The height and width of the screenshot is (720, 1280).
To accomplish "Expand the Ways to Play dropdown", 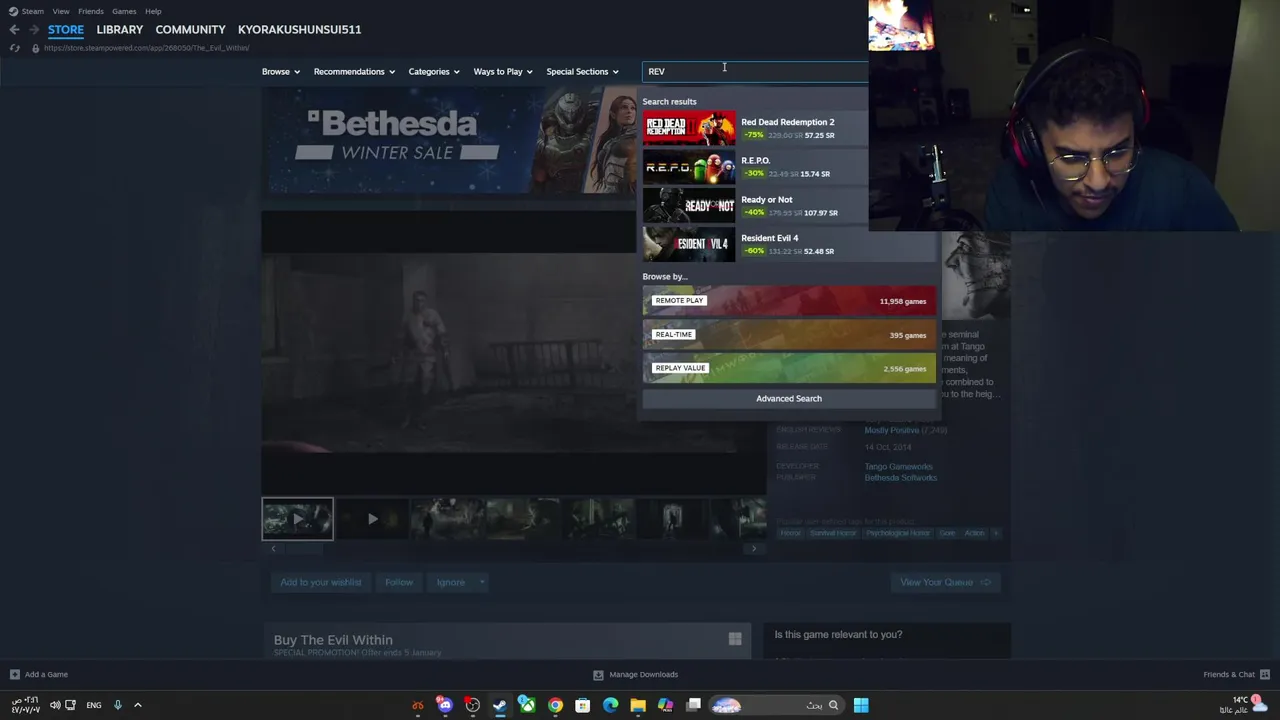I will coord(503,71).
